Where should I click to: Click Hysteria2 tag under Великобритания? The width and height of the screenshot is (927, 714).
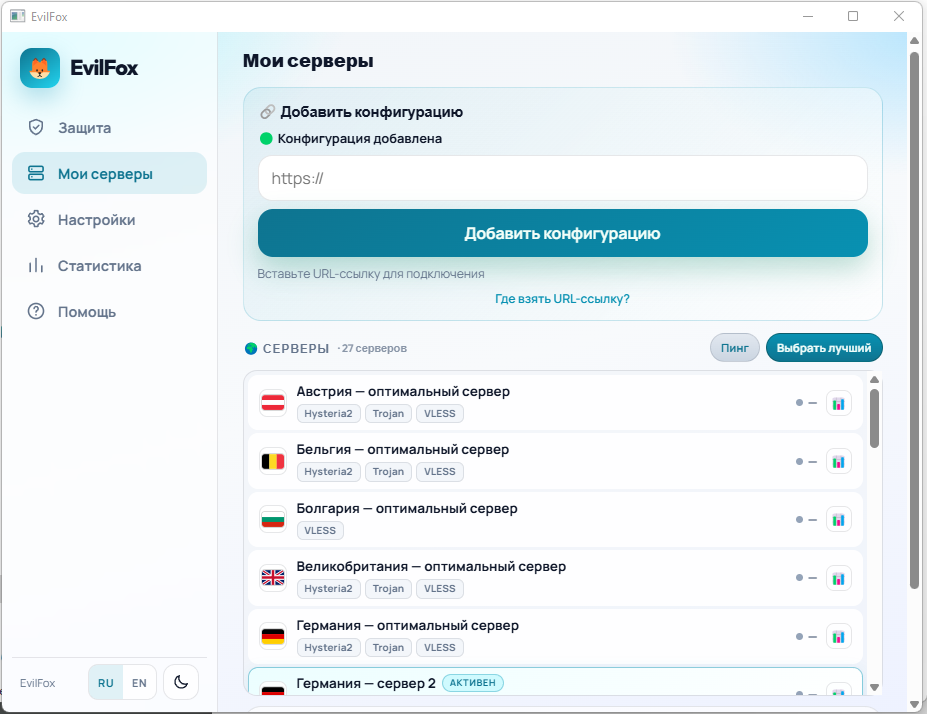tap(328, 589)
